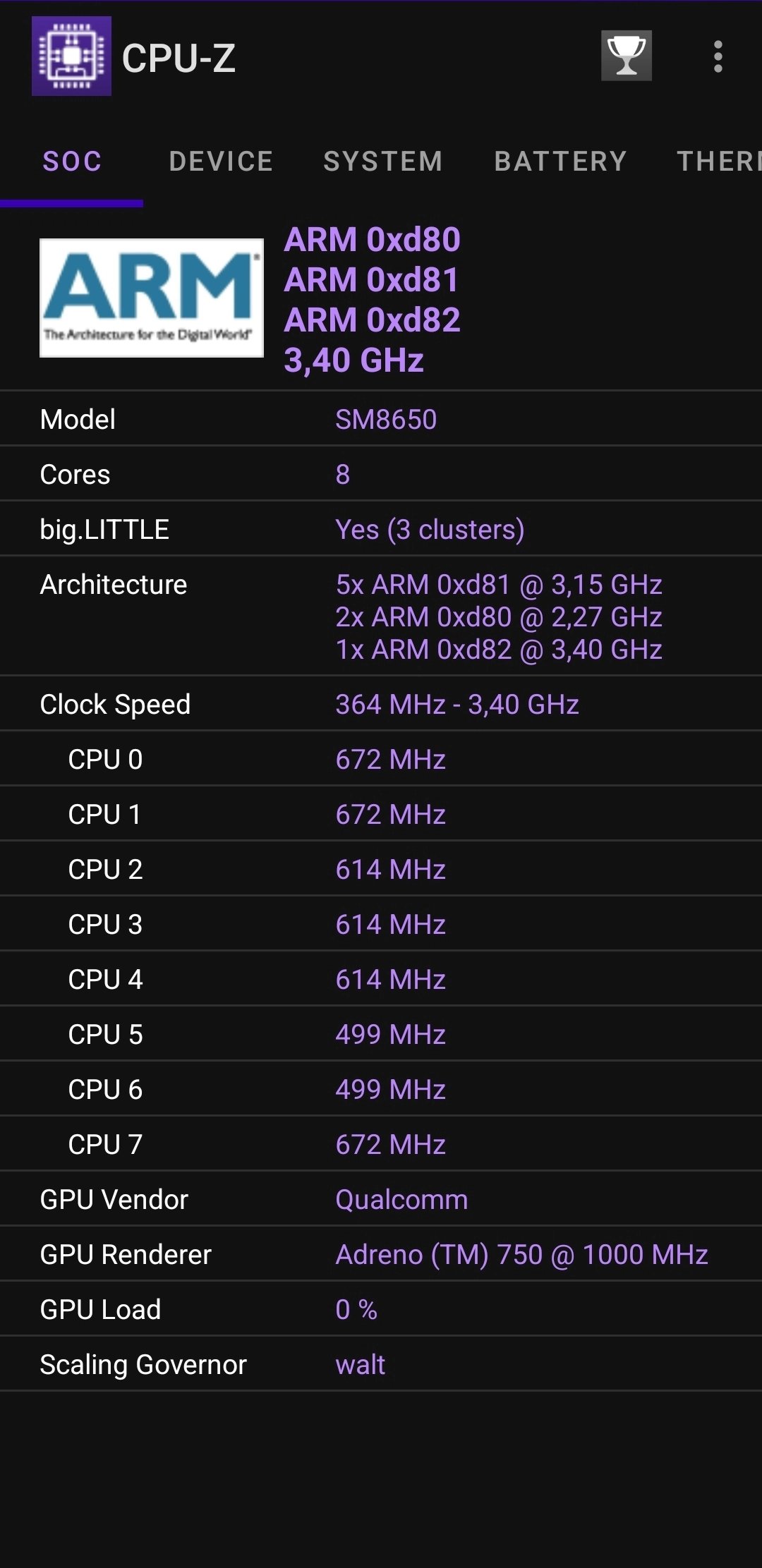Switch to the DEVICE tab
Viewport: 762px width, 1568px height.
pyautogui.click(x=221, y=161)
